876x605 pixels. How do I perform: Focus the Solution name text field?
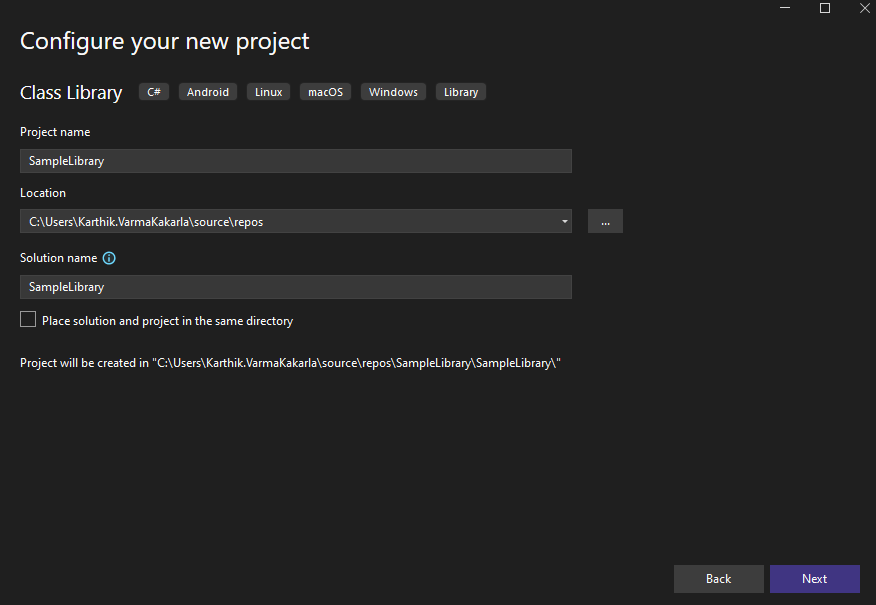pyautogui.click(x=296, y=287)
